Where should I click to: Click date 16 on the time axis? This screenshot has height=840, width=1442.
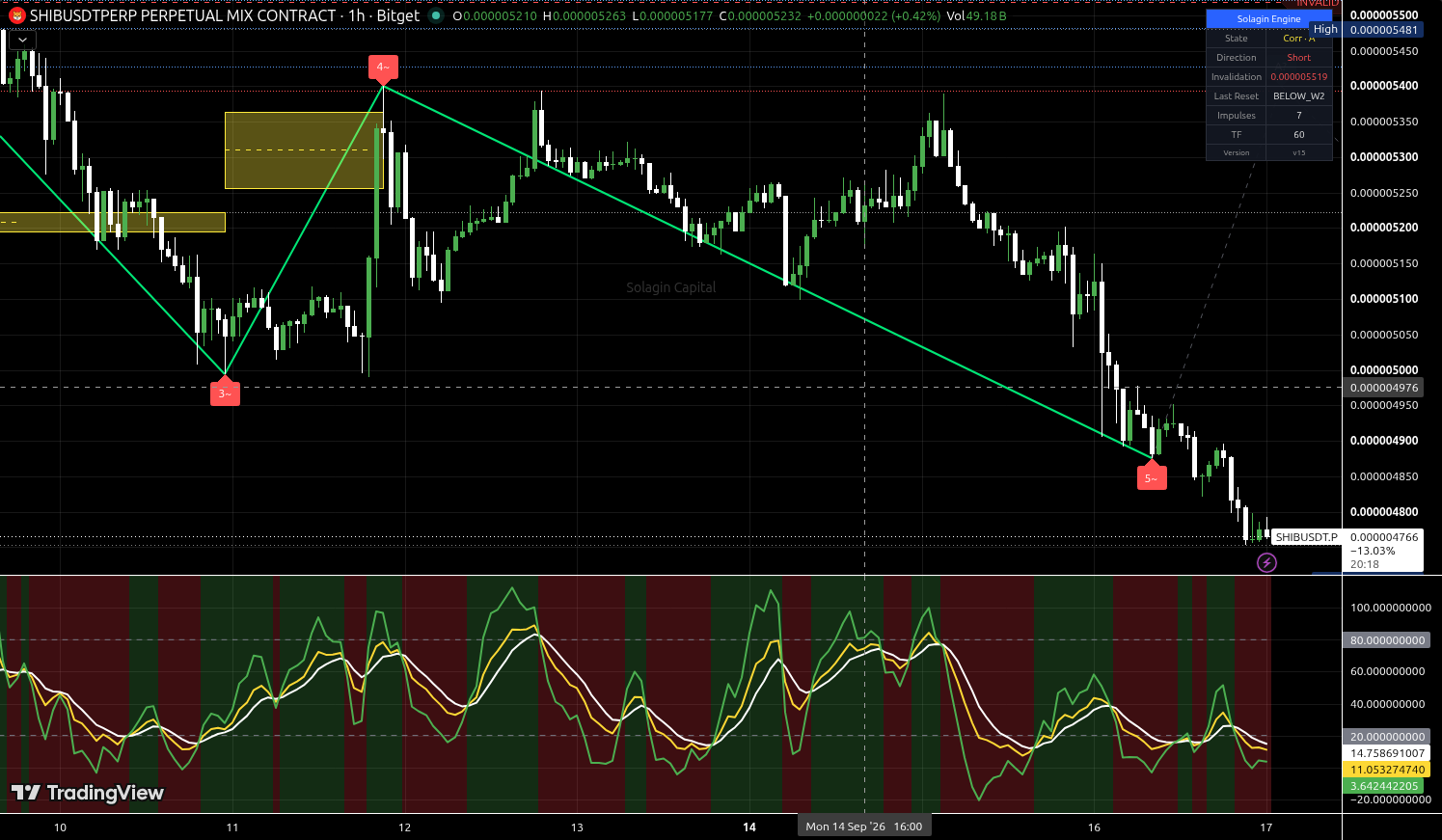(1094, 827)
